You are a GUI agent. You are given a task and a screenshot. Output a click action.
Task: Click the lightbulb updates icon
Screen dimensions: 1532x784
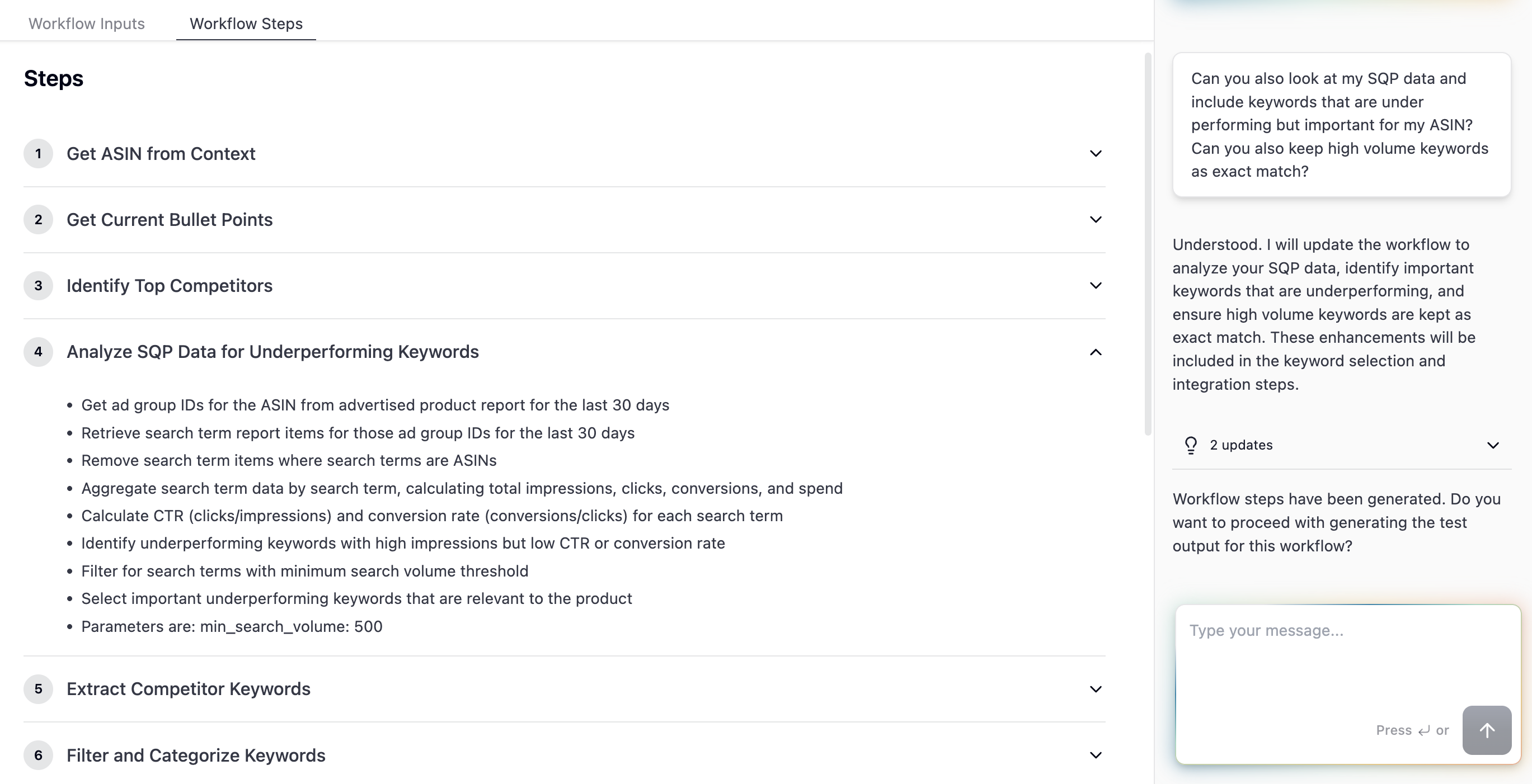[x=1191, y=445]
